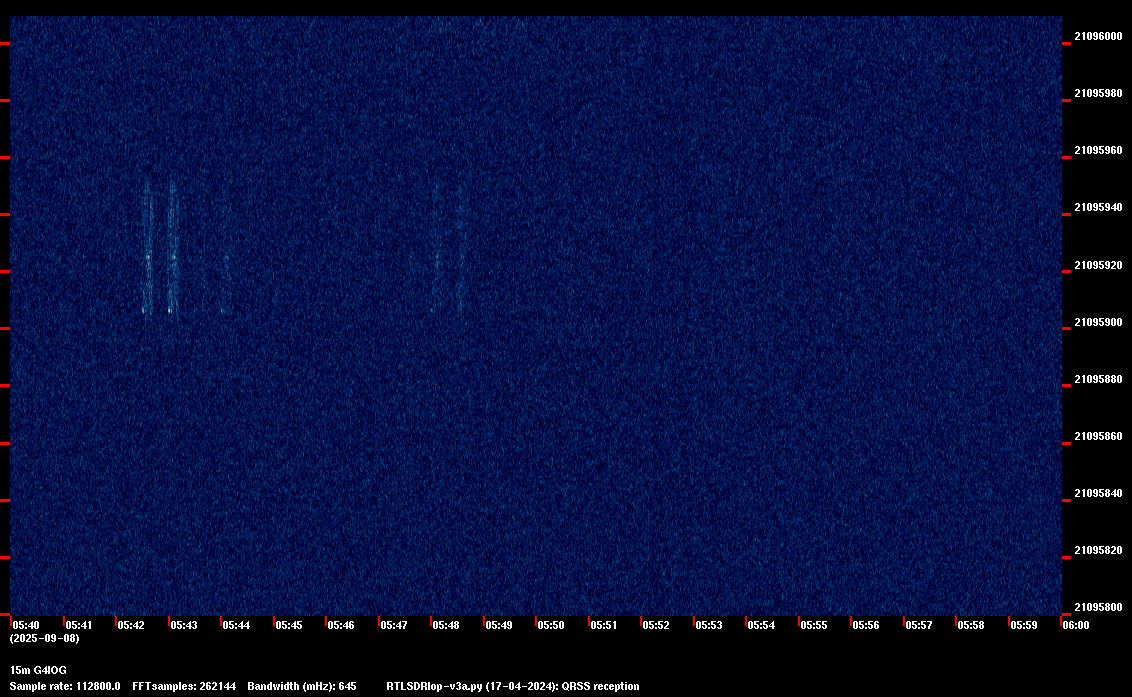Click the 05:42 time axis label
This screenshot has height=697, width=1132.
131,625
